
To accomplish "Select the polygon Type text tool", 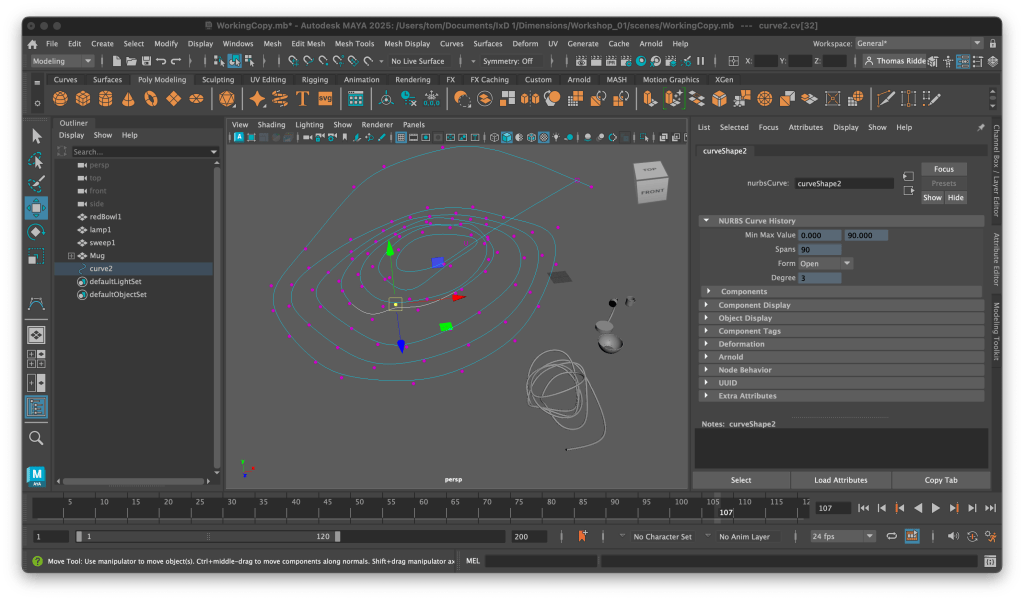I will click(x=303, y=99).
